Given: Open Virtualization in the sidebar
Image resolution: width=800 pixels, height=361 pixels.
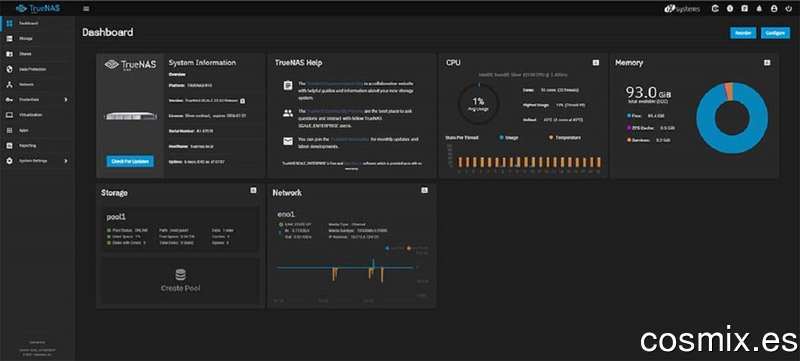Looking at the screenshot, I should pos(38,115).
